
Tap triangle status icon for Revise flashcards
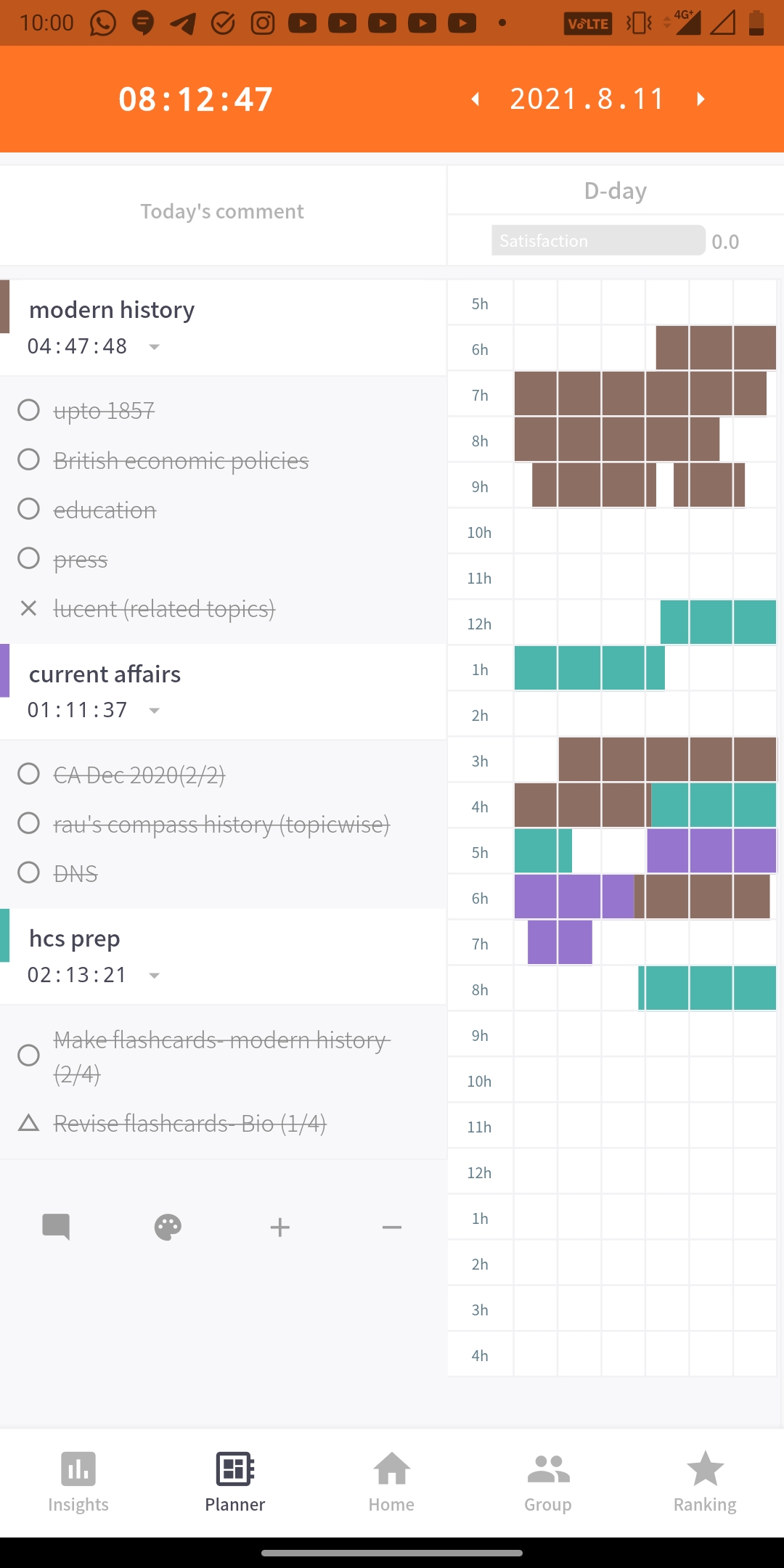click(28, 1124)
